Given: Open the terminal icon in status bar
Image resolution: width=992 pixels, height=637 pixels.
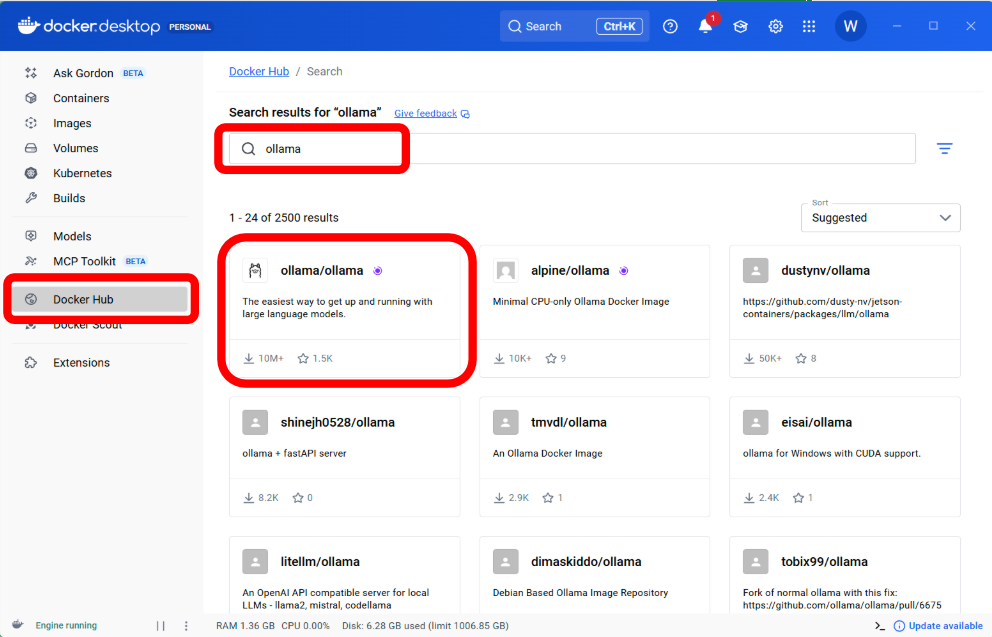Looking at the screenshot, I should pos(879,626).
